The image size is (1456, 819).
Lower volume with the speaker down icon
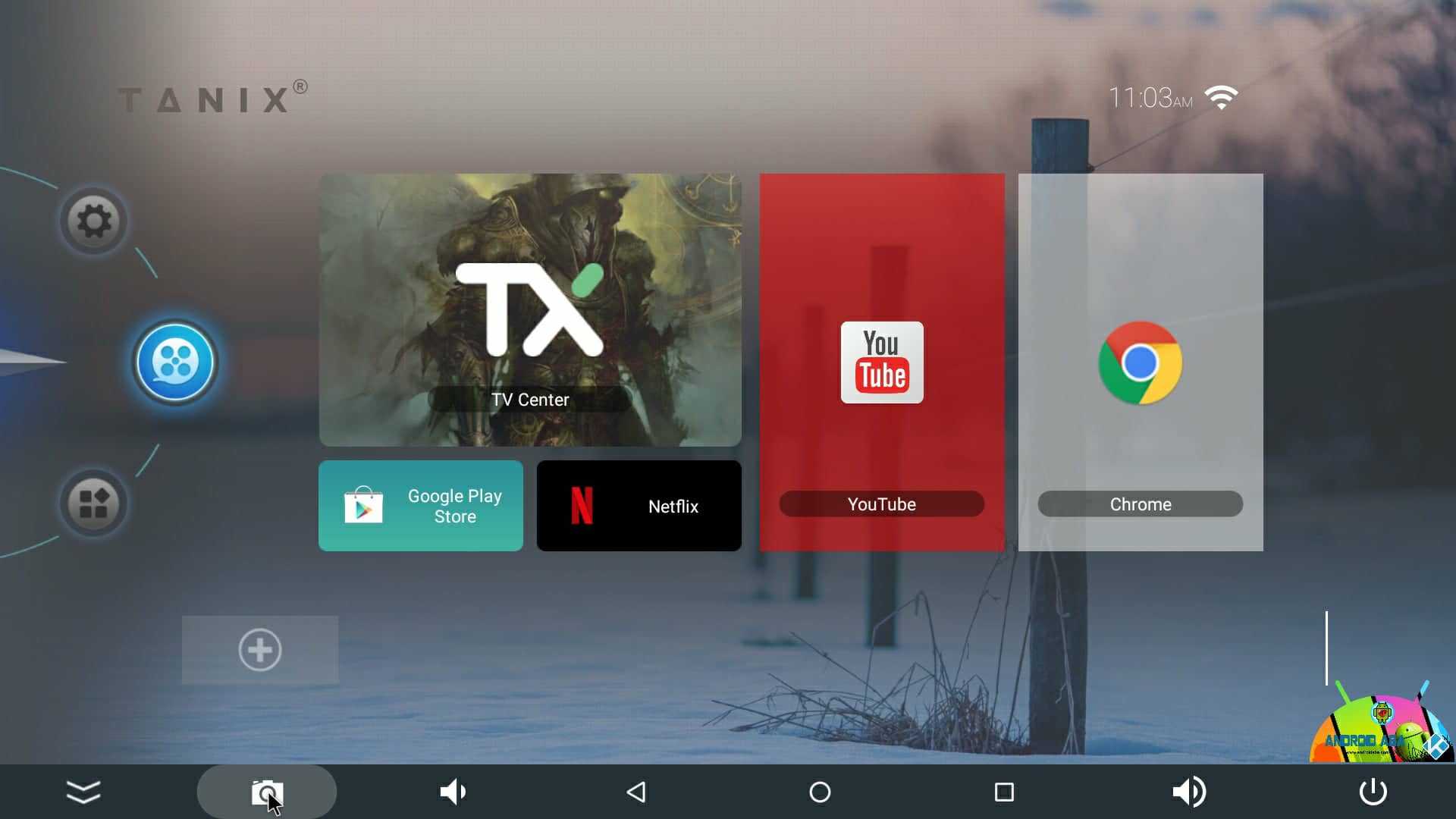(x=453, y=792)
